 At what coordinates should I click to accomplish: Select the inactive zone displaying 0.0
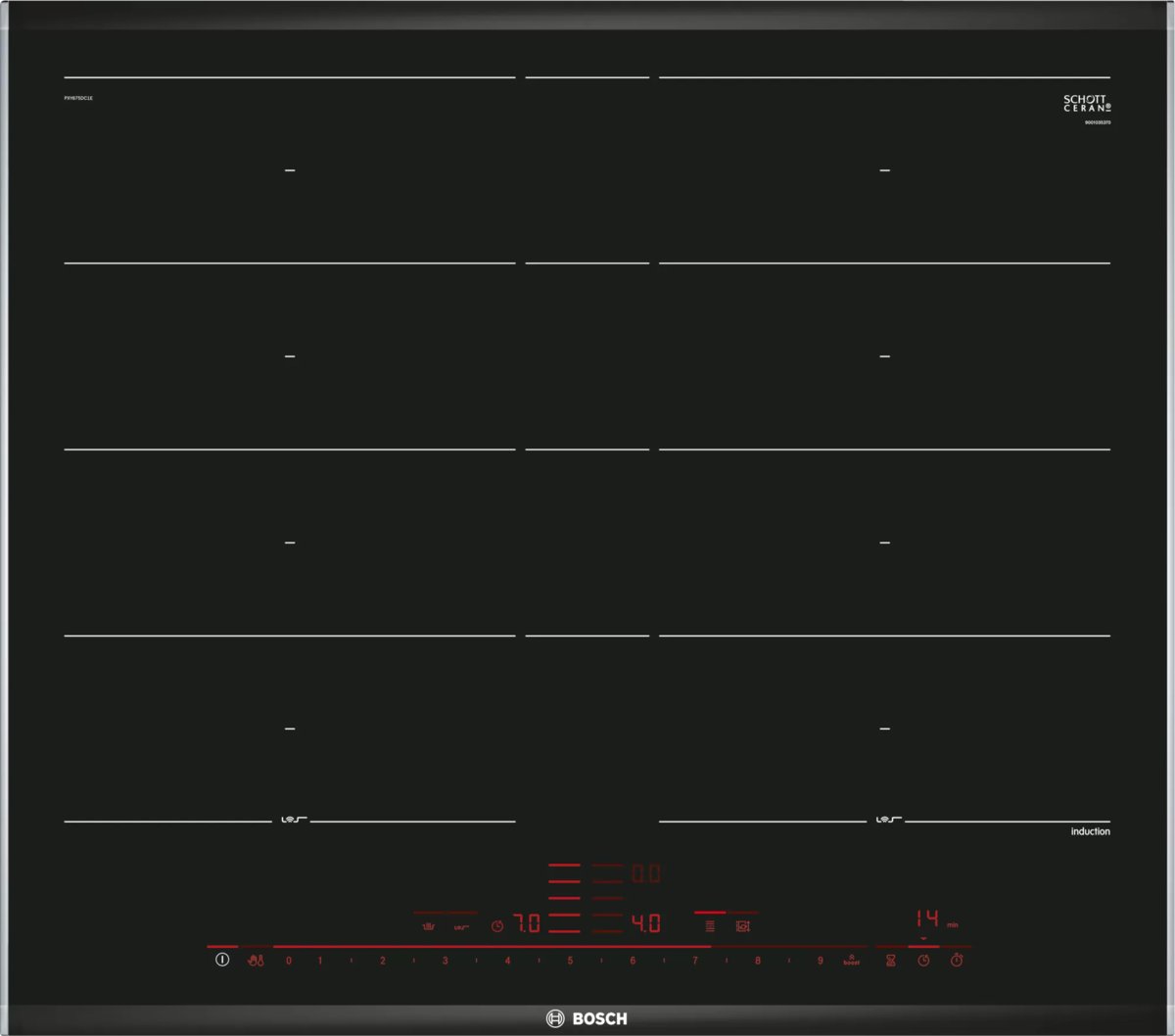(x=644, y=873)
